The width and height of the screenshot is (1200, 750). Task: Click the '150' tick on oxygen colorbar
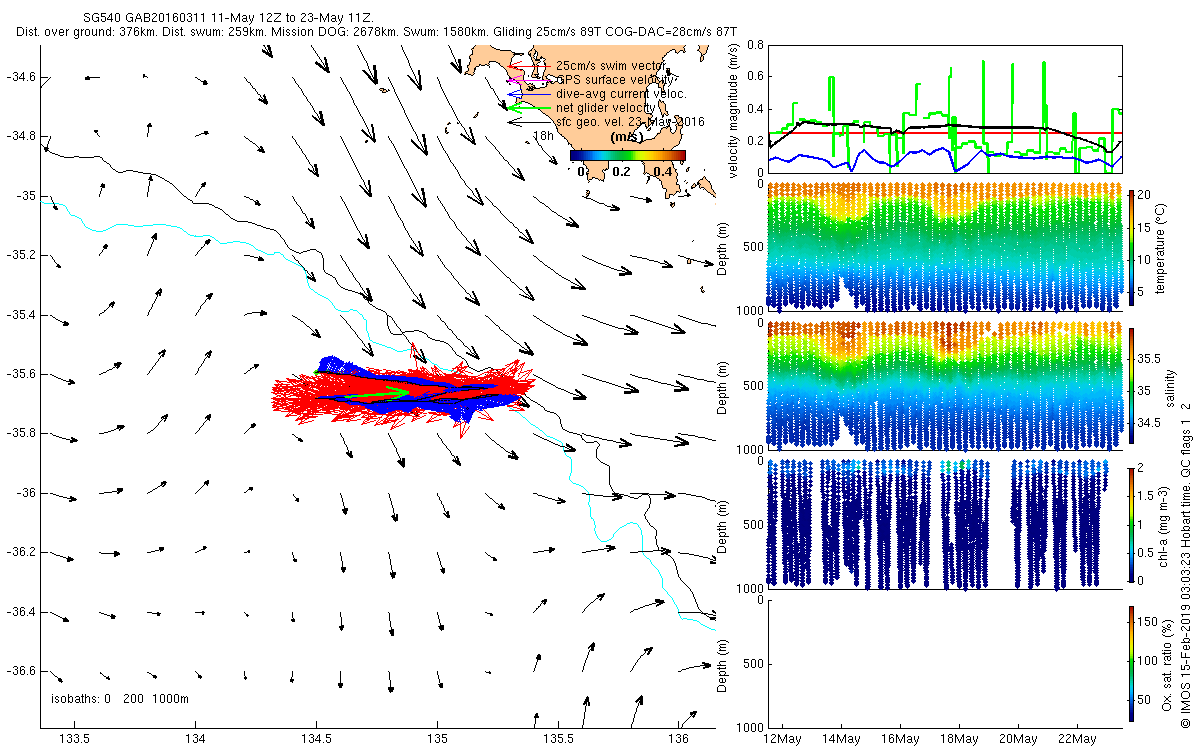coord(1147,623)
